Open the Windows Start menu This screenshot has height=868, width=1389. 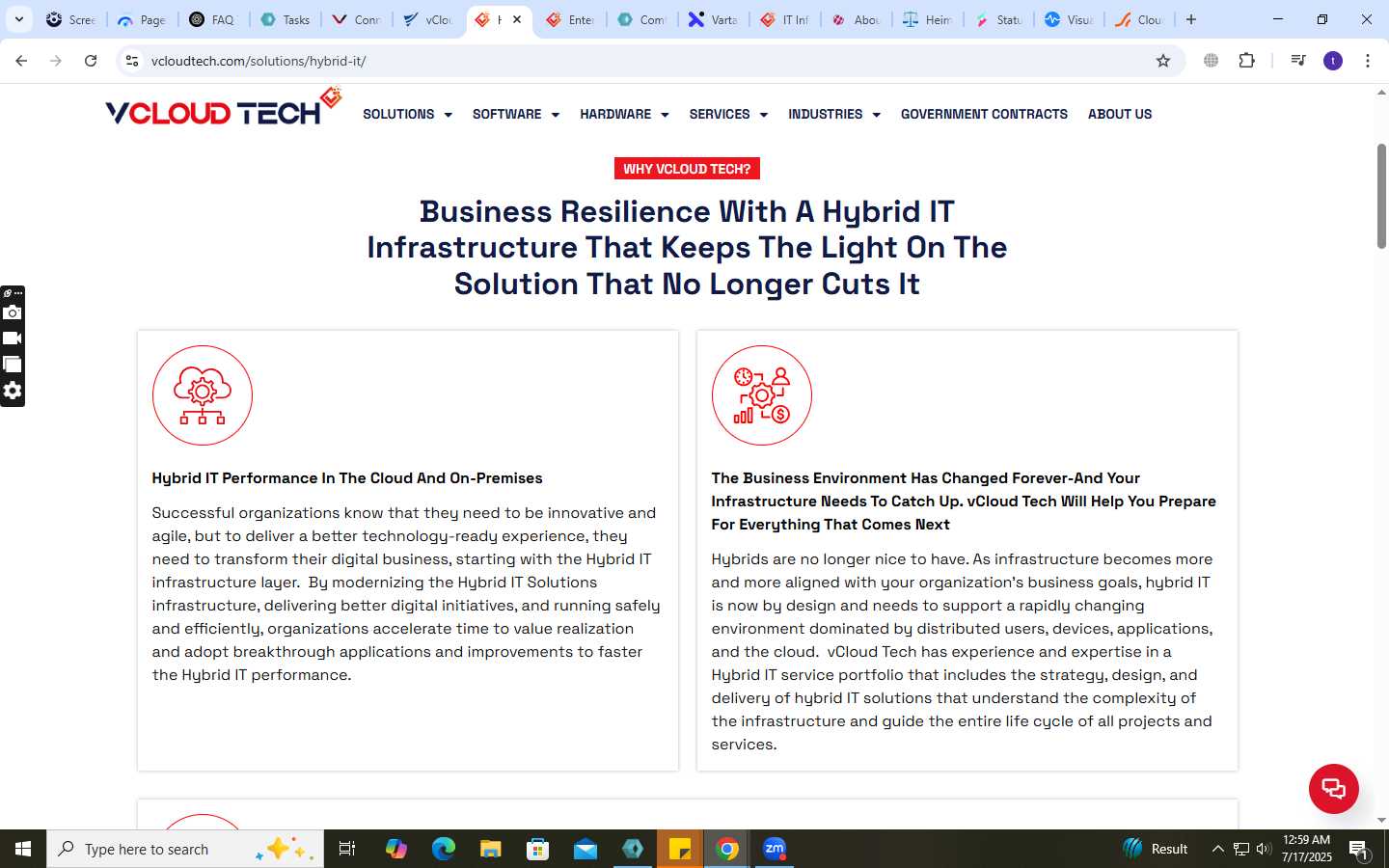(23, 849)
